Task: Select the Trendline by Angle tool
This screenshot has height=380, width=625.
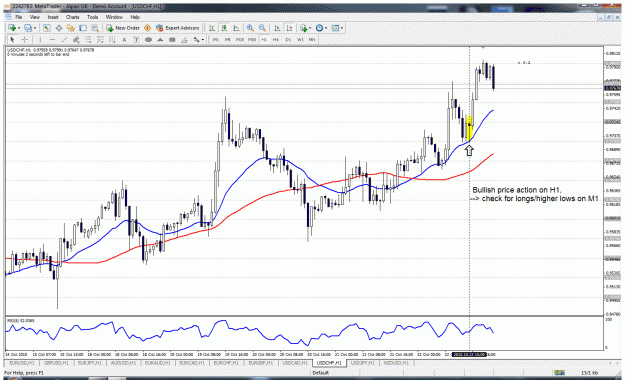Action: 184,39
